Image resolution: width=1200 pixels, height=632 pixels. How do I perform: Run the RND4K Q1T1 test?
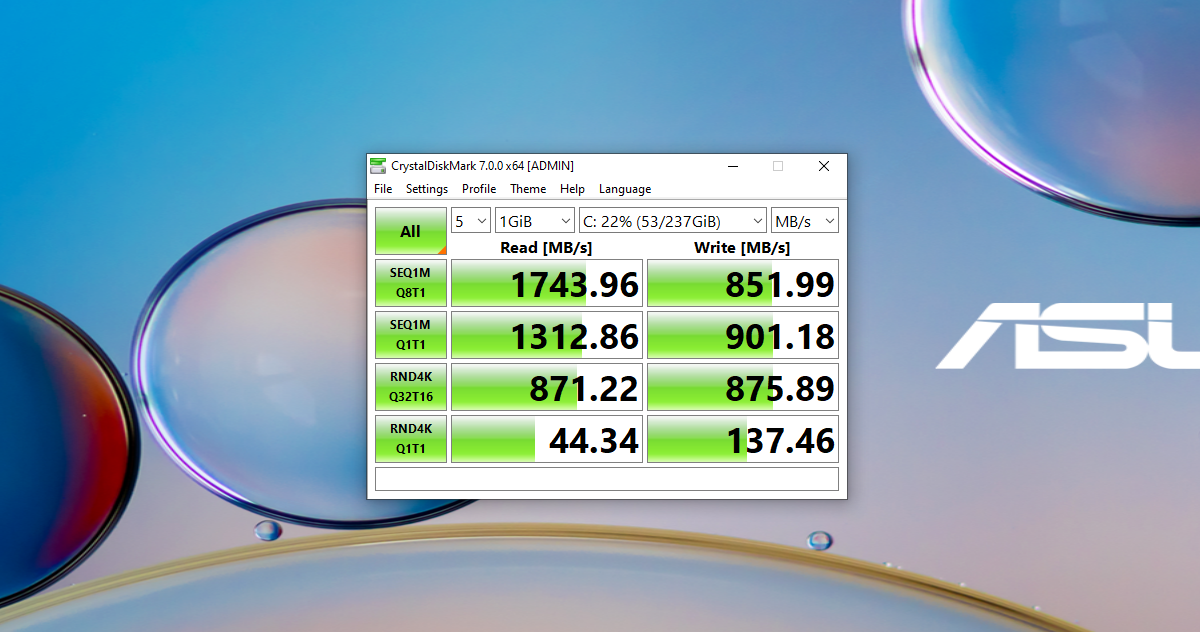pyautogui.click(x=411, y=439)
